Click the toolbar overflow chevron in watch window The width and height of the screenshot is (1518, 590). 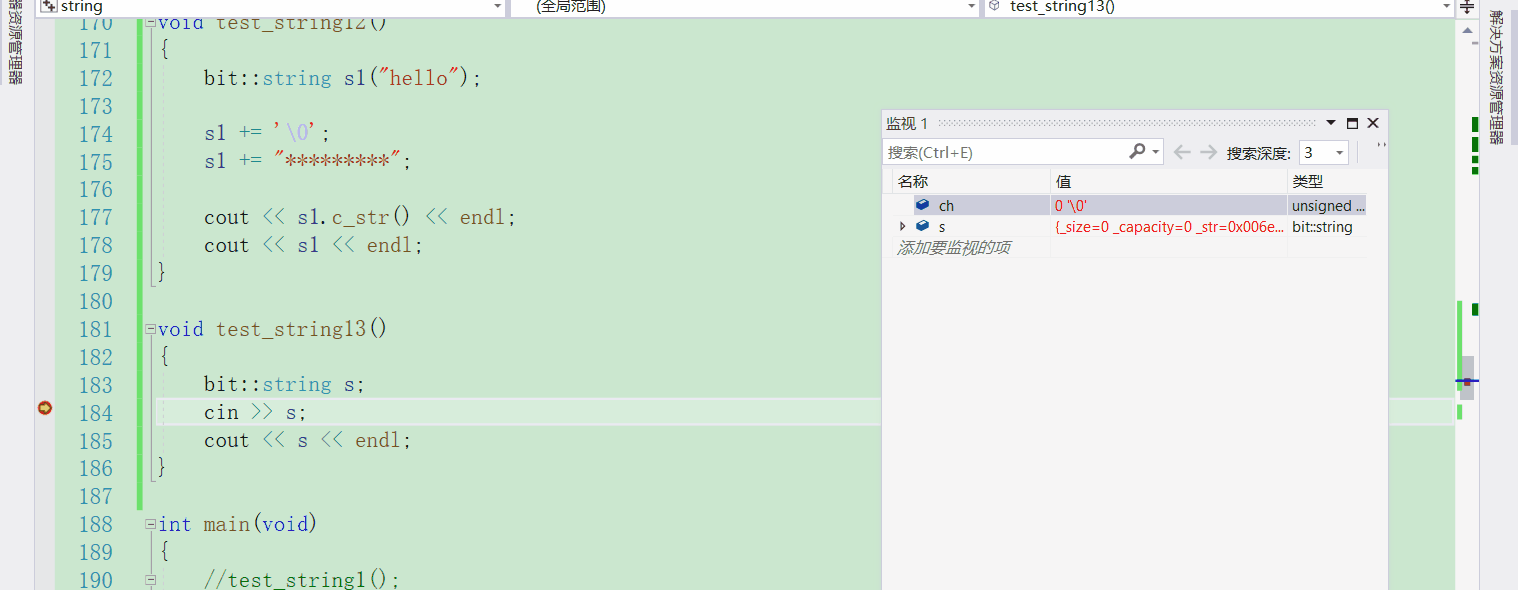(1381, 146)
